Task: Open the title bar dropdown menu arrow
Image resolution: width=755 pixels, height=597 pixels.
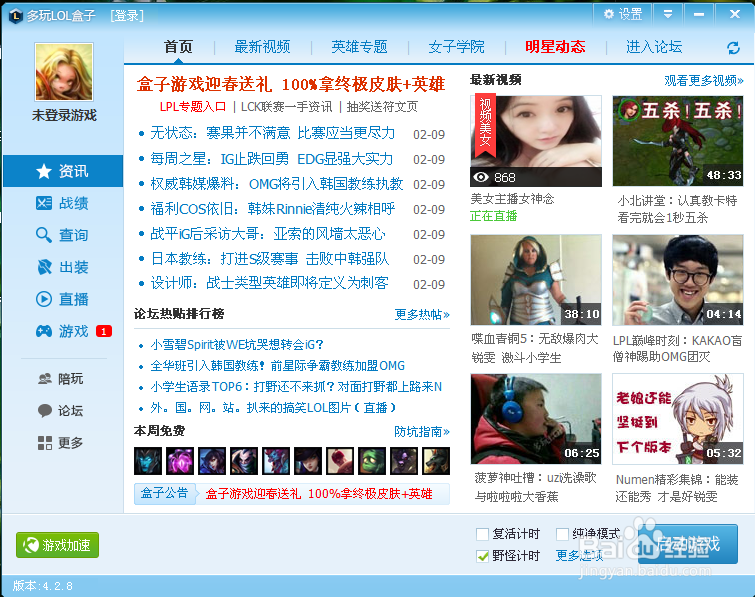Action: pos(668,14)
